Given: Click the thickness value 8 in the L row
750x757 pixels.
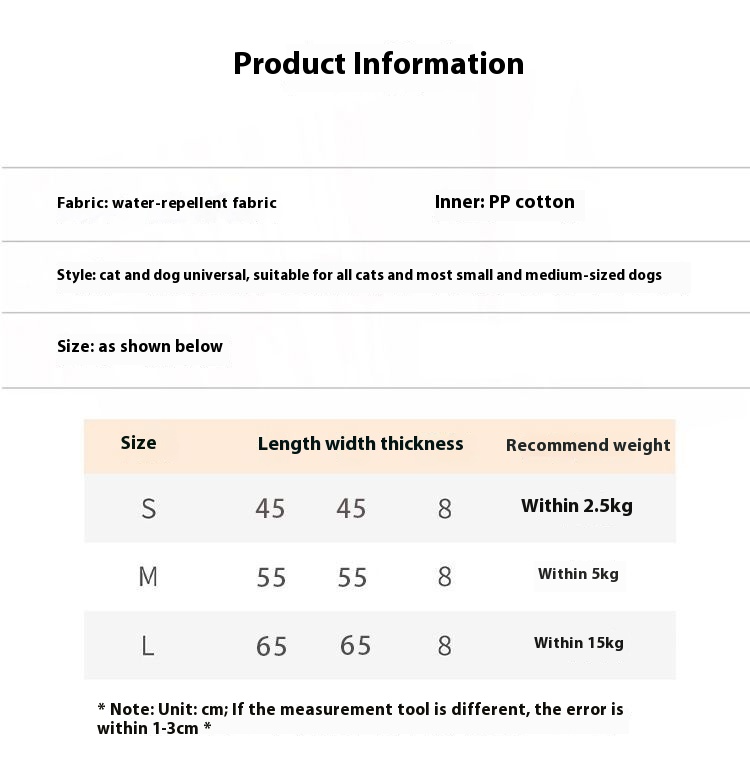Looking at the screenshot, I should click(445, 646).
